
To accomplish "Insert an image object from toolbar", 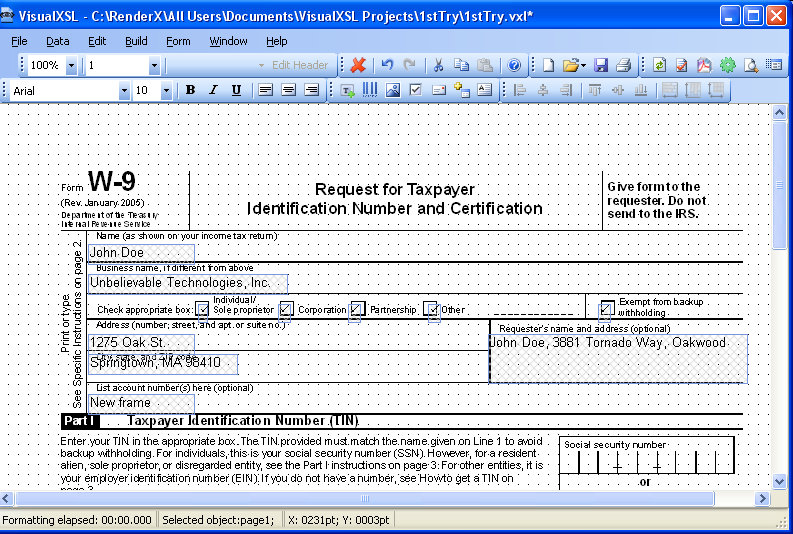I will [393, 90].
